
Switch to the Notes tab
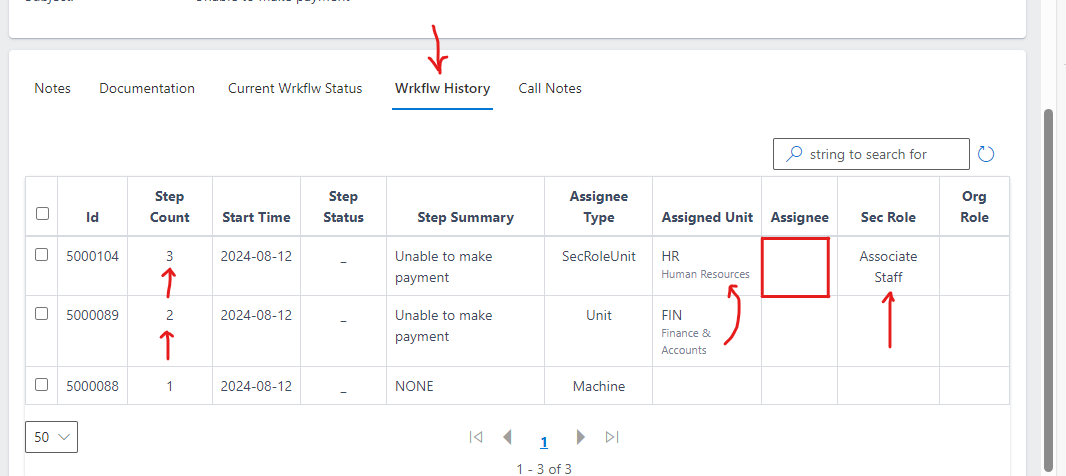53,88
